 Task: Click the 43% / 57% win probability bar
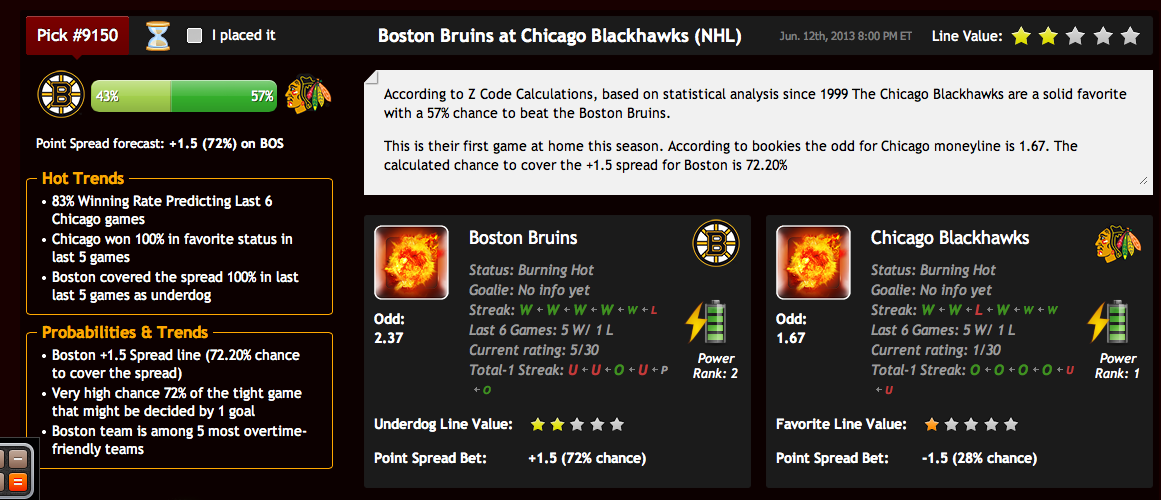click(184, 96)
